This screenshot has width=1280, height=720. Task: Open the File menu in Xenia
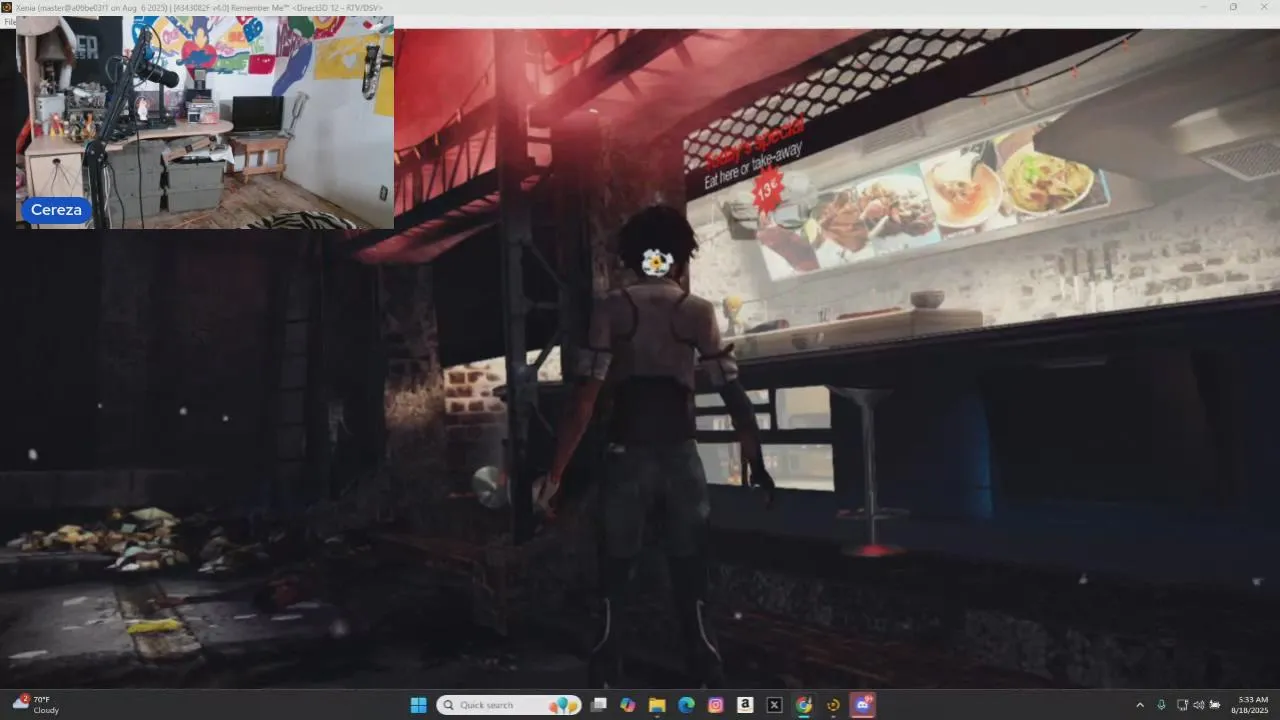pyautogui.click(x=8, y=22)
